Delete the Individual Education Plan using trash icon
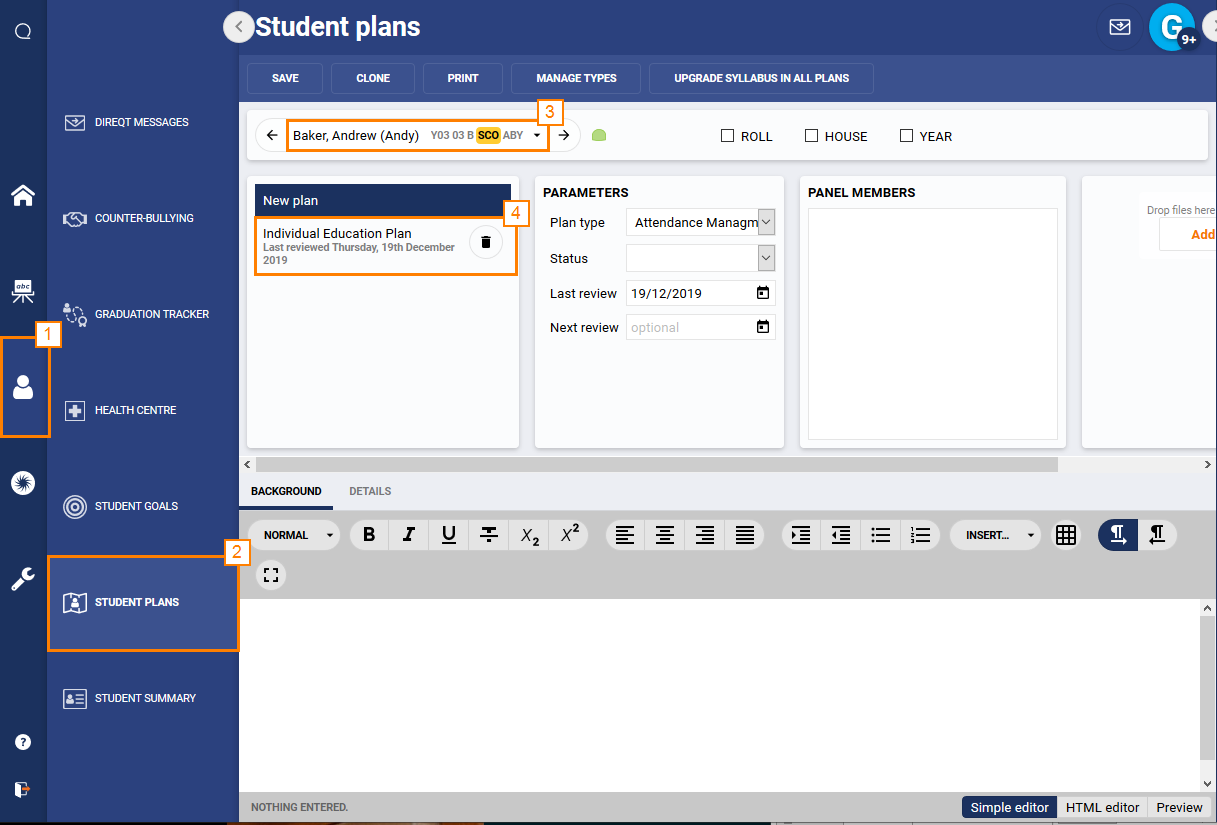Screen dimensions: 1217x825 pyautogui.click(x=485, y=242)
